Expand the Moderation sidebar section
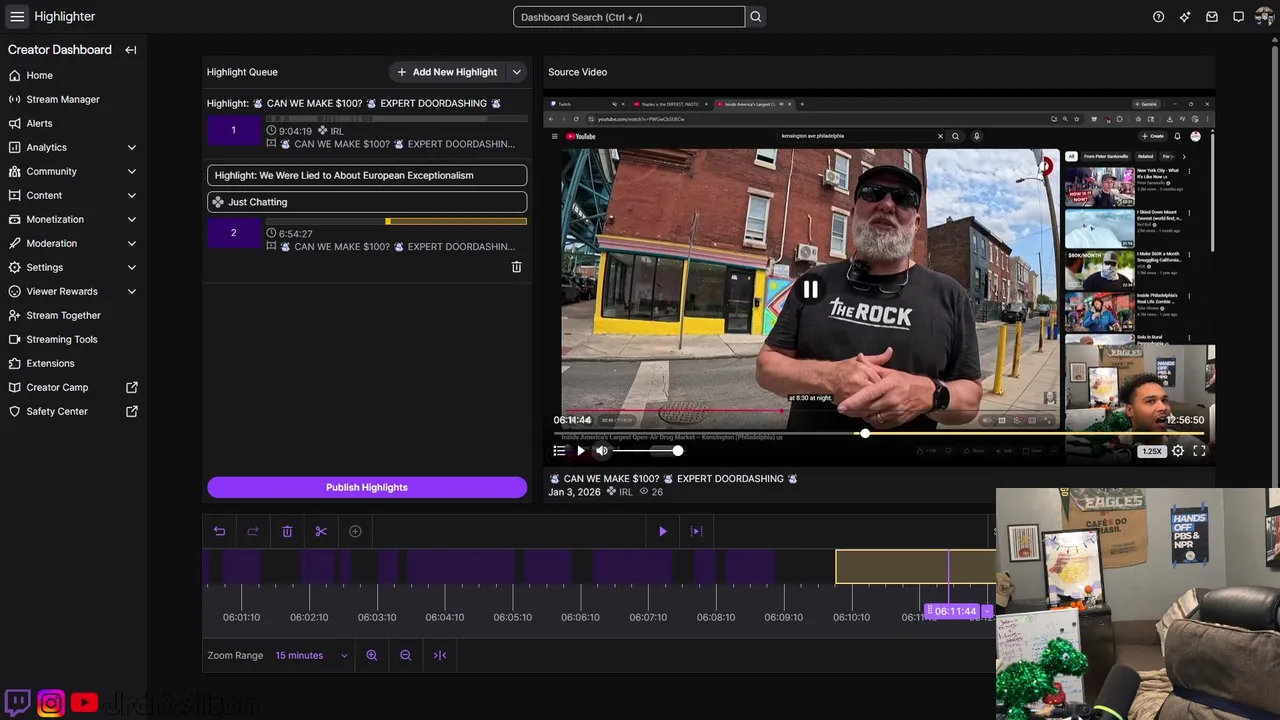Image resolution: width=1280 pixels, height=720 pixels. [x=132, y=243]
